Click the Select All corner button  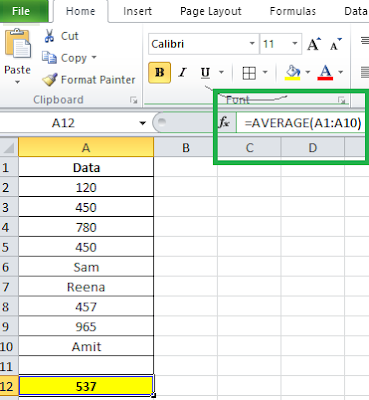(9, 148)
